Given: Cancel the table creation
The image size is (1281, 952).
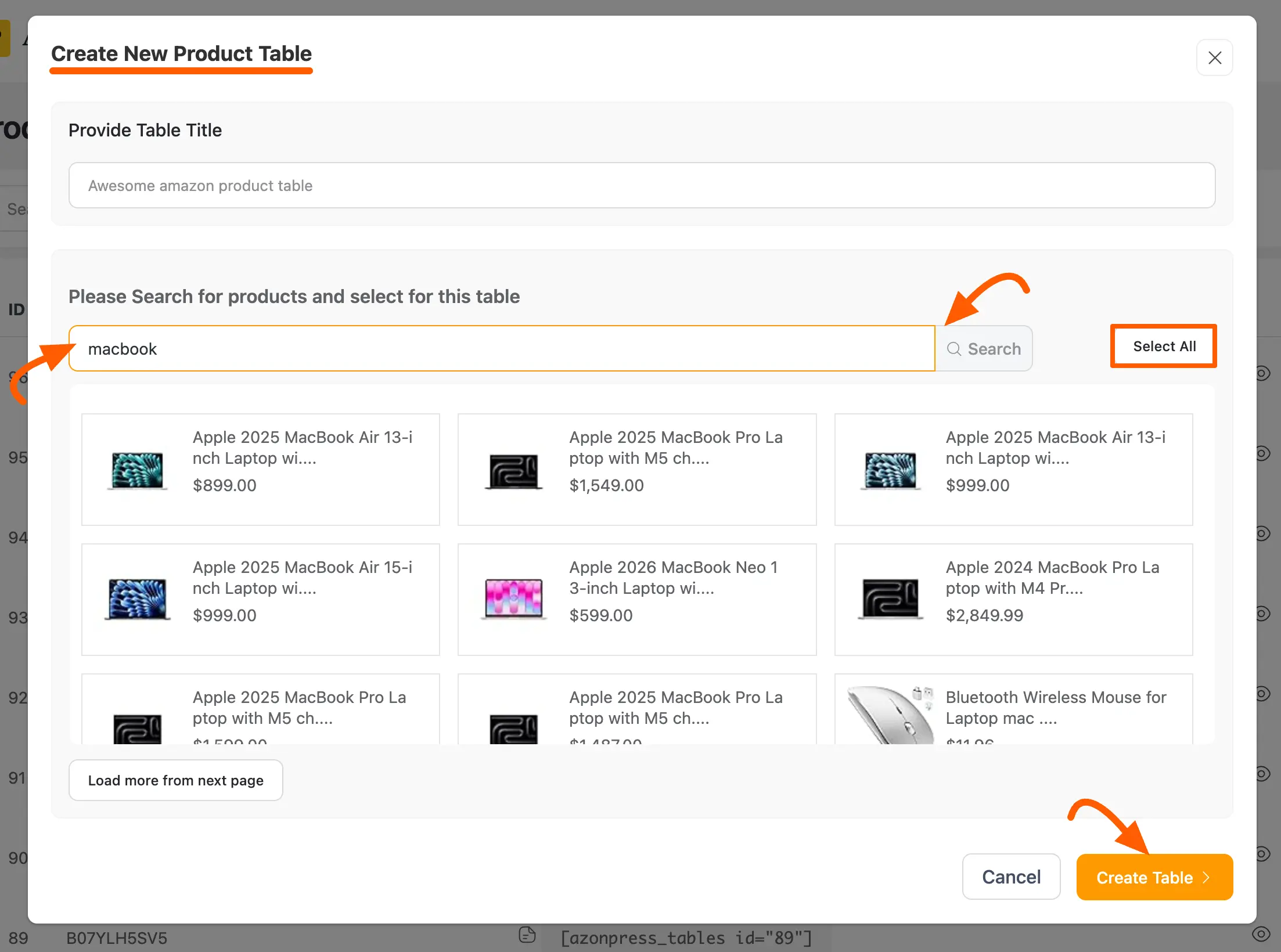Looking at the screenshot, I should click(1011, 877).
